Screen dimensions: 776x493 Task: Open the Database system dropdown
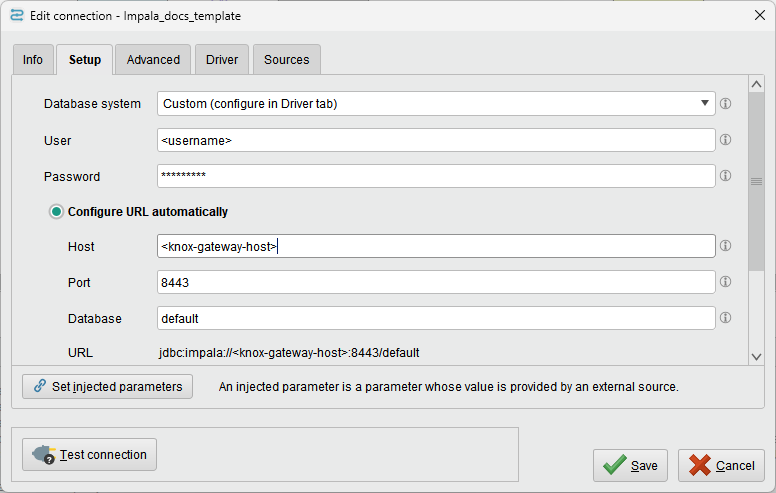point(436,103)
